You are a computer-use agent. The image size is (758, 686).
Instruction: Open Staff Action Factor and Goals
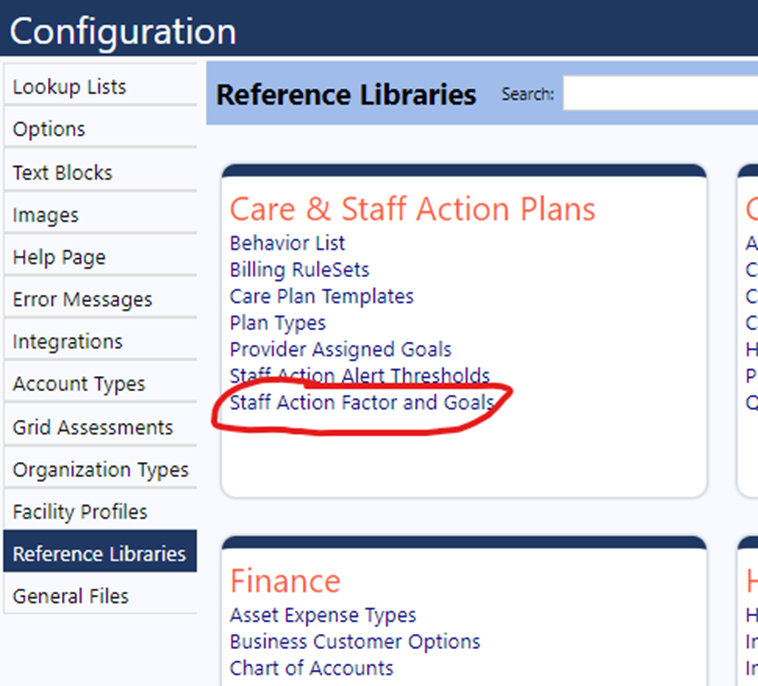[362, 403]
